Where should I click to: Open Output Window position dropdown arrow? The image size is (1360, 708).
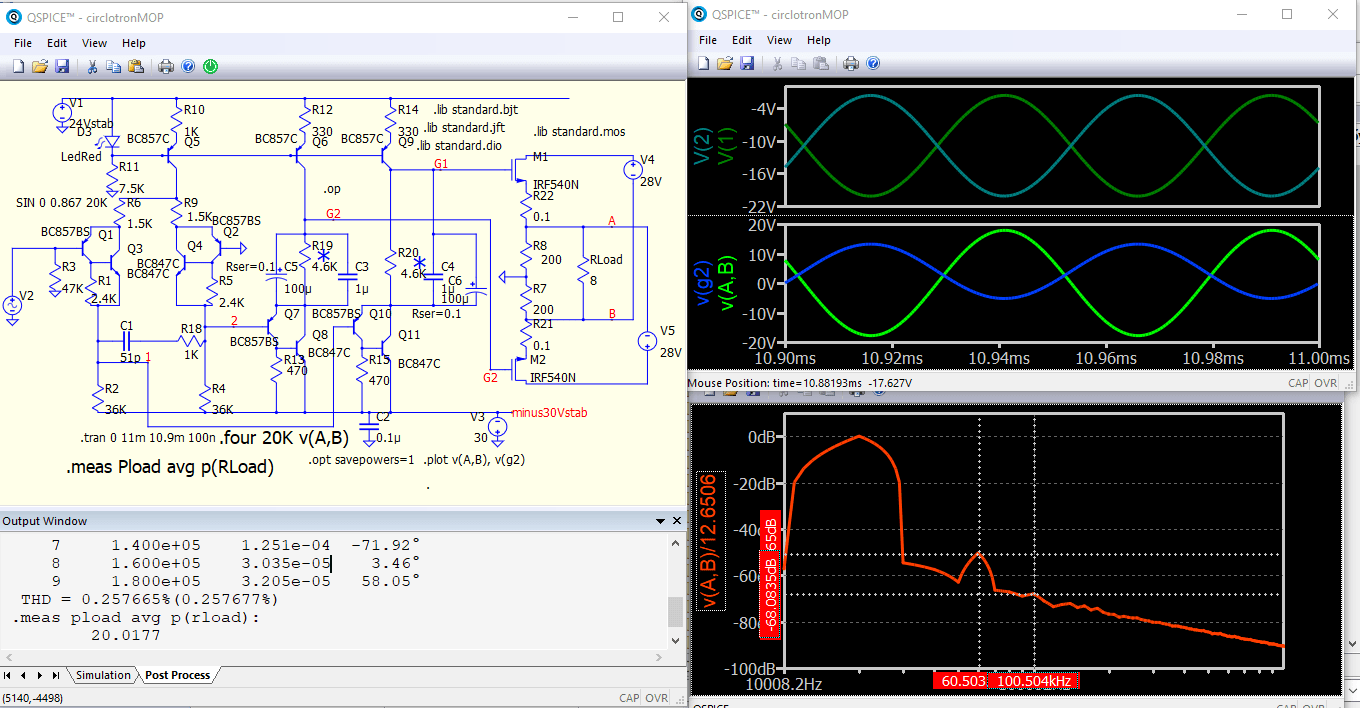tap(660, 521)
